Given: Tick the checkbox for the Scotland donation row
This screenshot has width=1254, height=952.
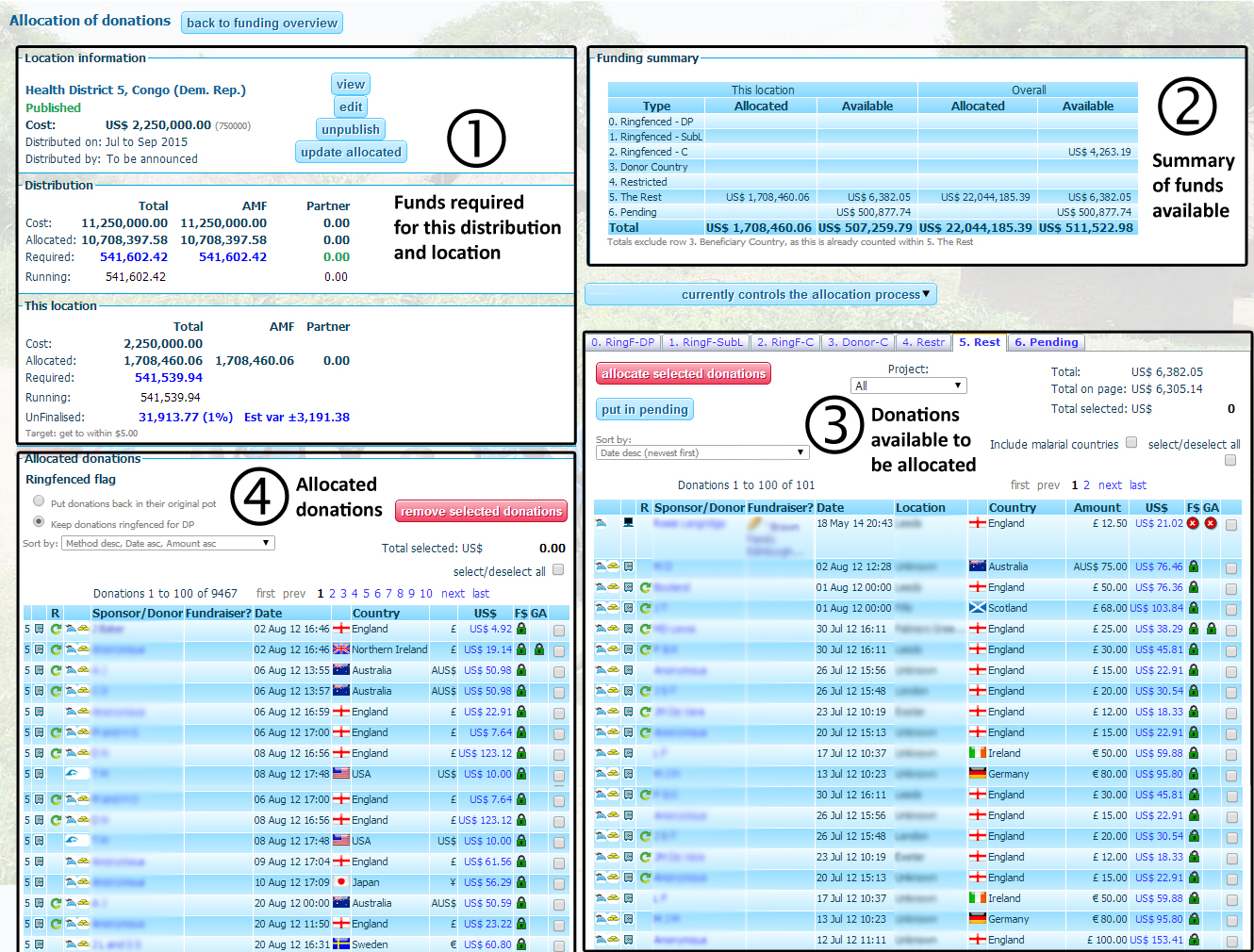Looking at the screenshot, I should pyautogui.click(x=1231, y=610).
